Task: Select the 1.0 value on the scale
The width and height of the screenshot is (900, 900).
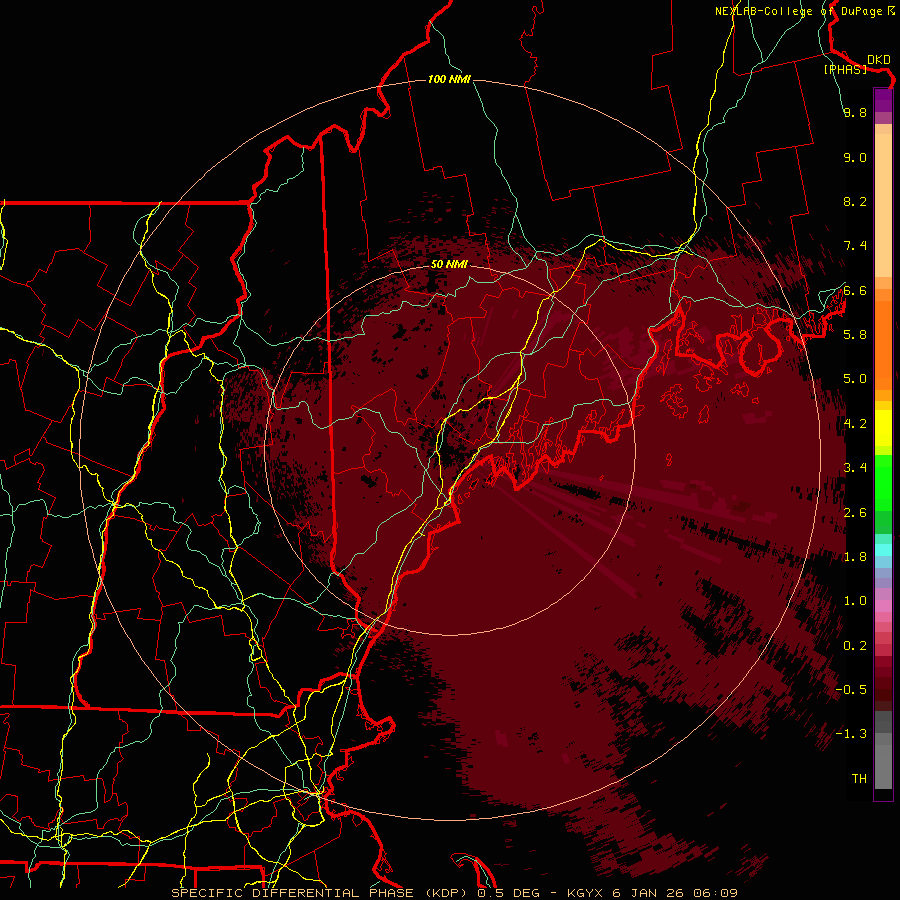Action: click(855, 601)
